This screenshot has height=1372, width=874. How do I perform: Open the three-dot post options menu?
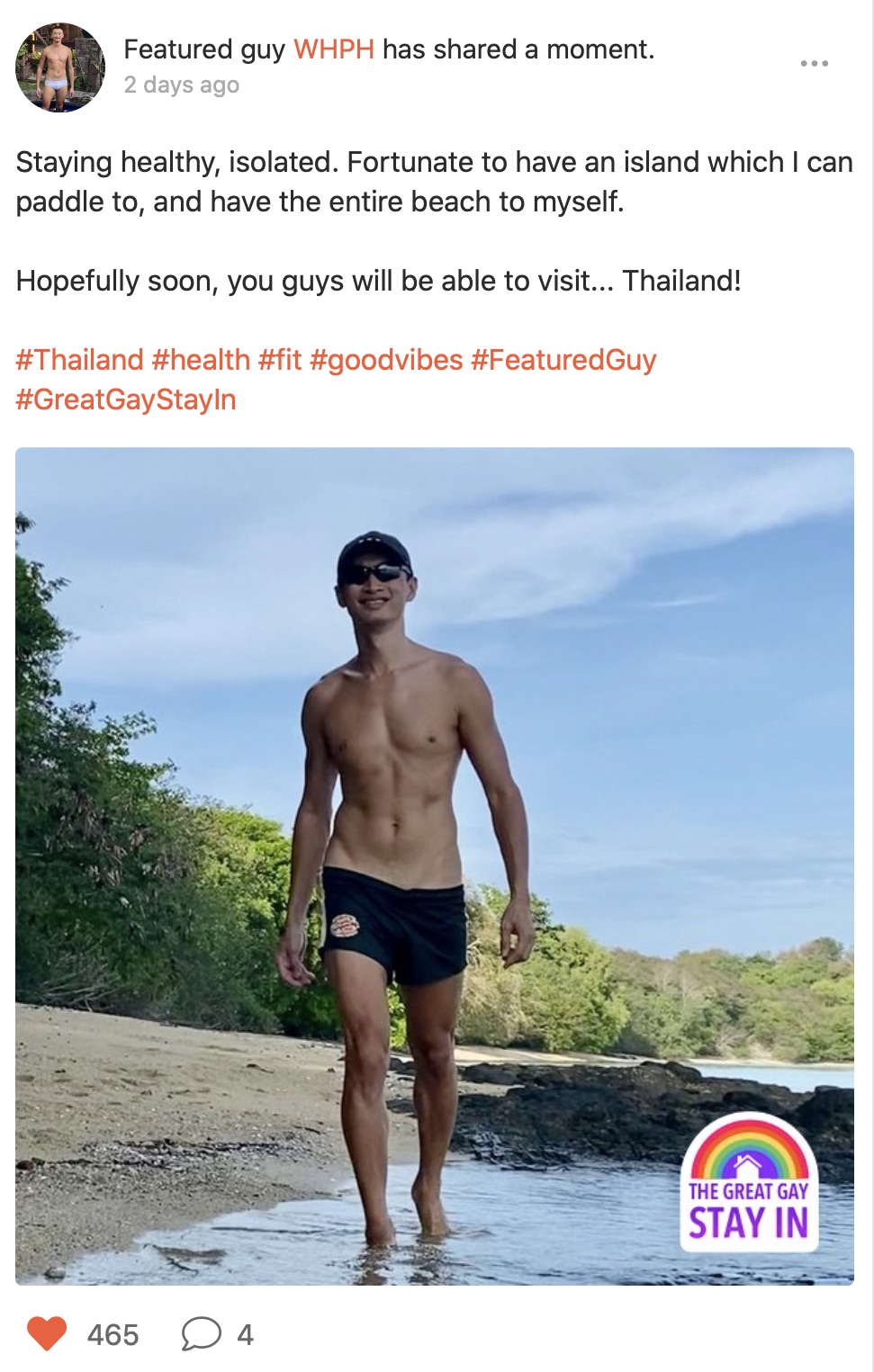pos(814,64)
